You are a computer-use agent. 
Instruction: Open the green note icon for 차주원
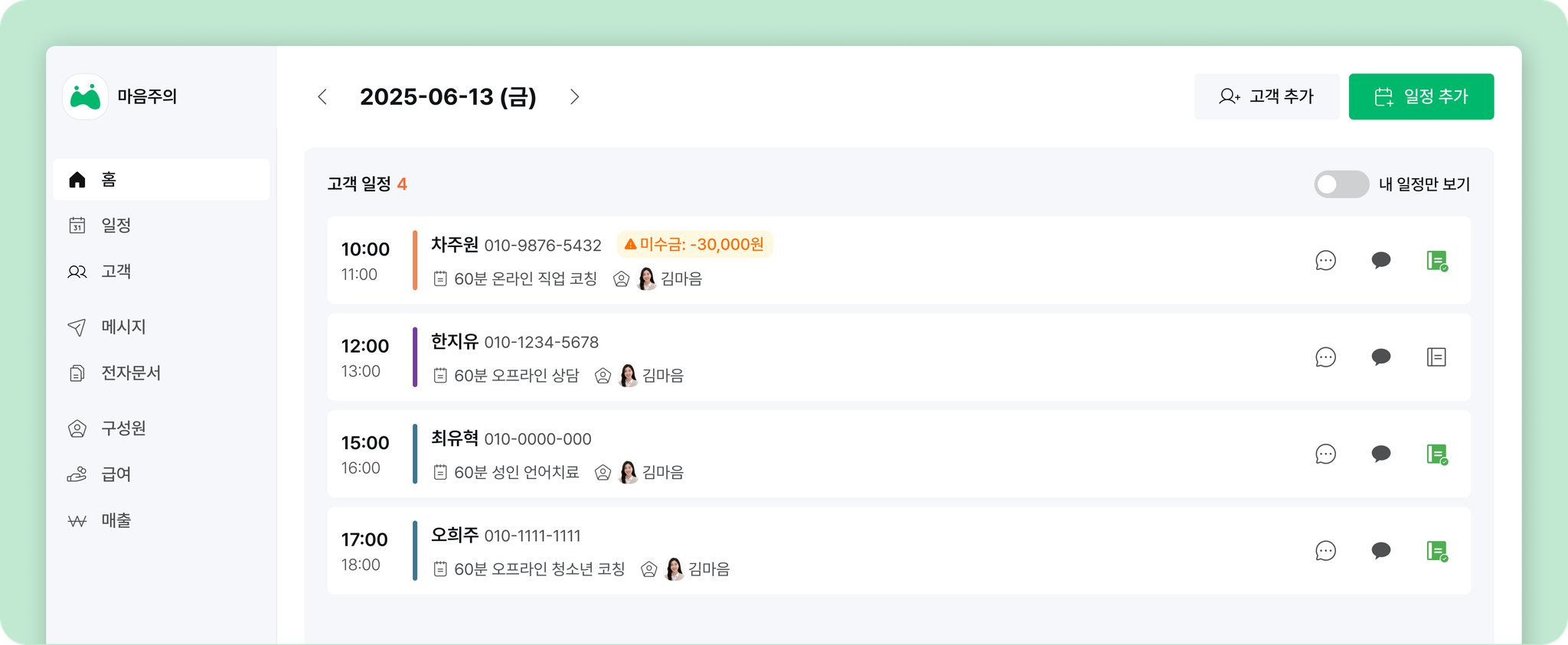1436,261
